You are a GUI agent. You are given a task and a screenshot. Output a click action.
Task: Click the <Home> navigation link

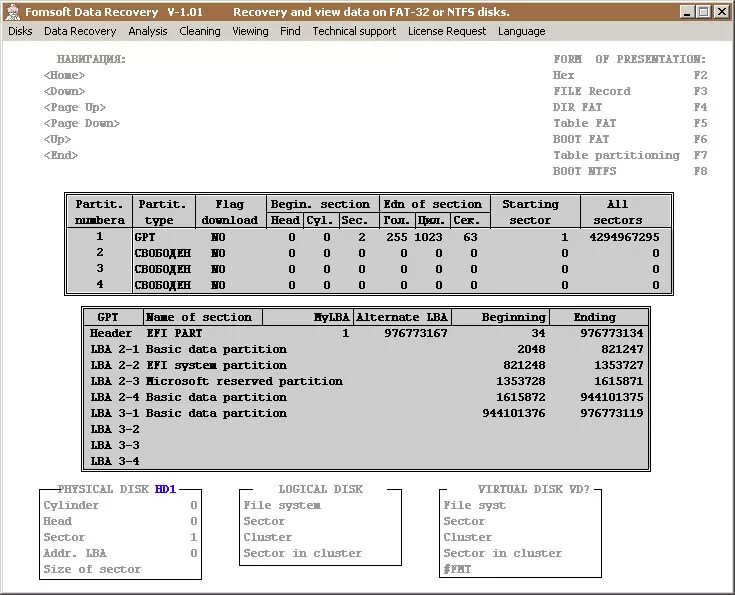pos(64,75)
